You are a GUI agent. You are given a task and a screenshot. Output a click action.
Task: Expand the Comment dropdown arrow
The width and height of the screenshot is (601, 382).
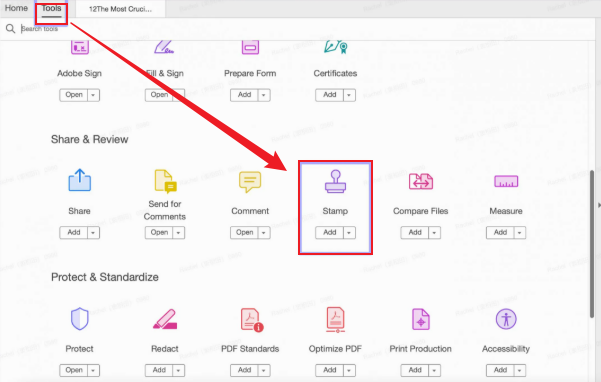(x=264, y=233)
